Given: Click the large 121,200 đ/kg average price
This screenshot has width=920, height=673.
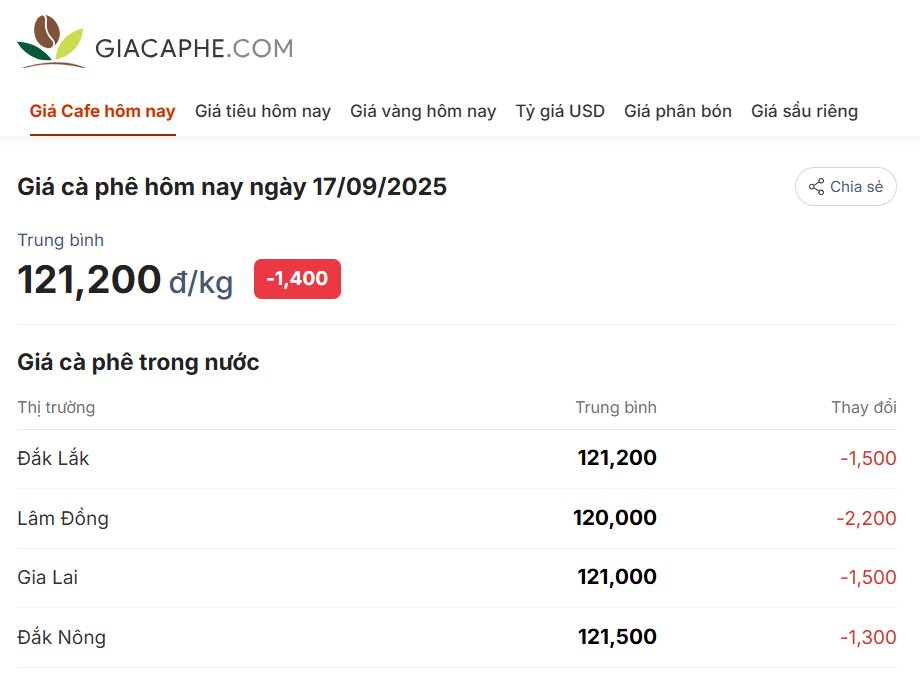Looking at the screenshot, I should click(125, 280).
